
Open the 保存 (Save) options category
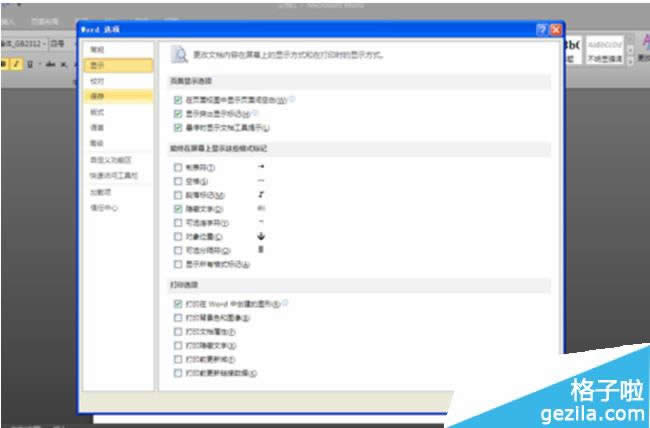[x=118, y=96]
